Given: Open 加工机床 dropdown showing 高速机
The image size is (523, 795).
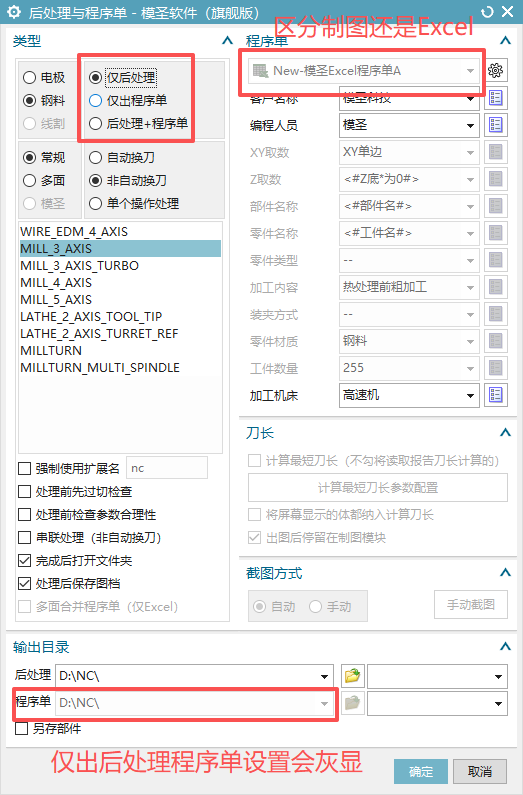Looking at the screenshot, I should tap(409, 395).
